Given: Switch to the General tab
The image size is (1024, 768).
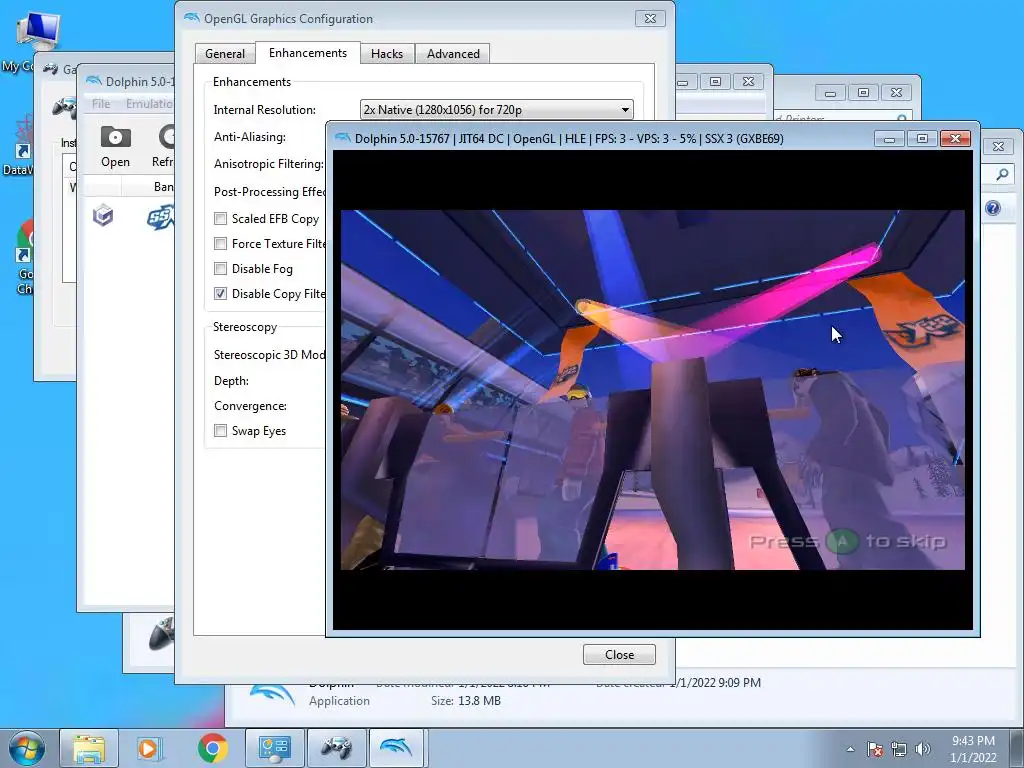Looking at the screenshot, I should [225, 54].
